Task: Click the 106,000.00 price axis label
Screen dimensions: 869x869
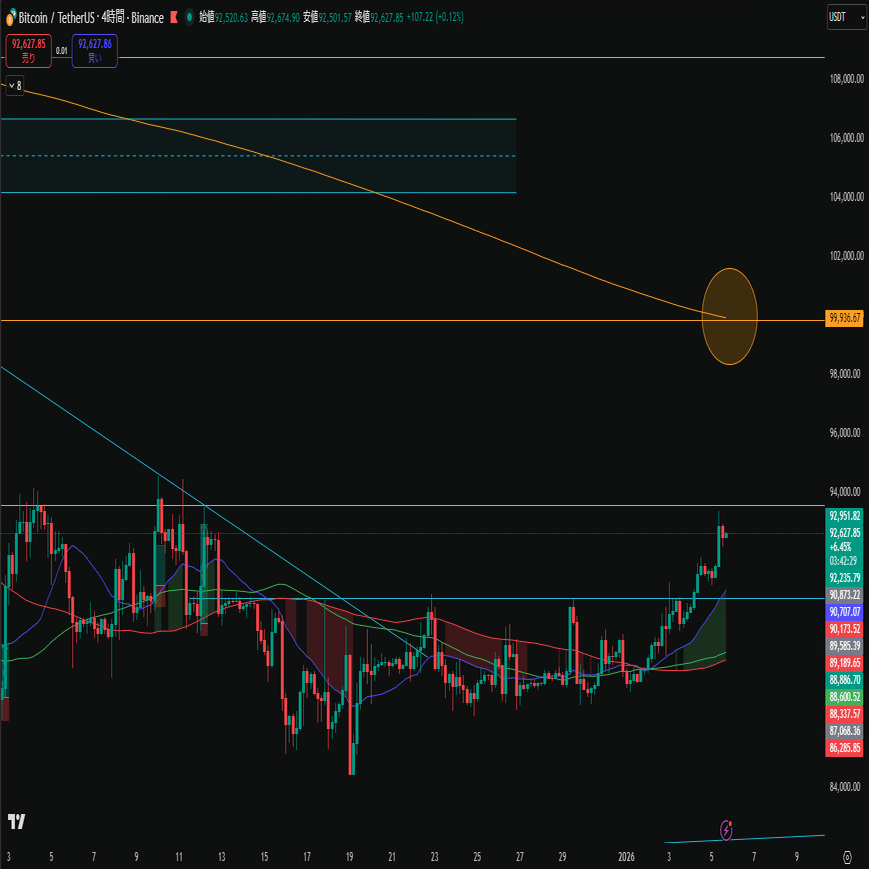Action: pos(846,137)
